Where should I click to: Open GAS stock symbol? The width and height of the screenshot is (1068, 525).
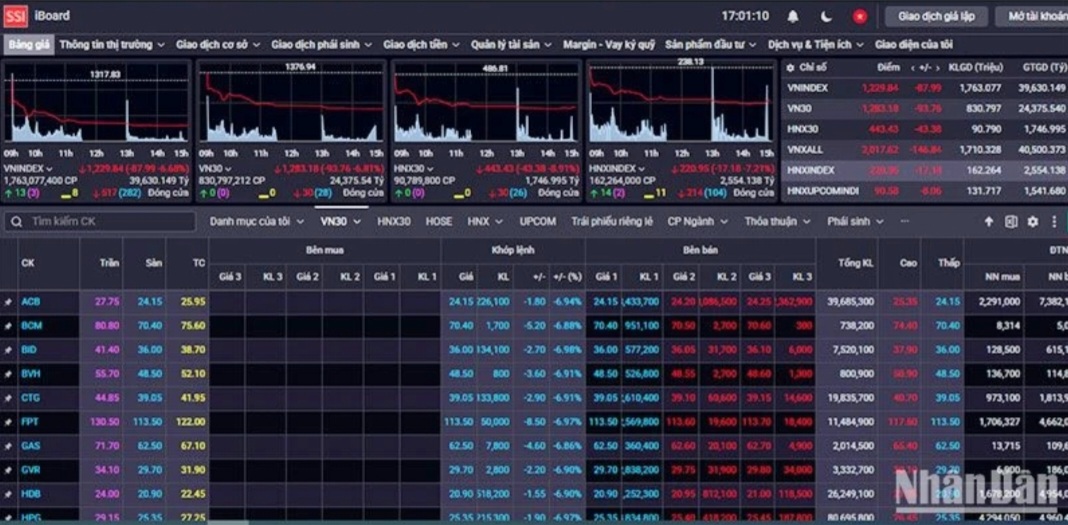click(x=31, y=446)
